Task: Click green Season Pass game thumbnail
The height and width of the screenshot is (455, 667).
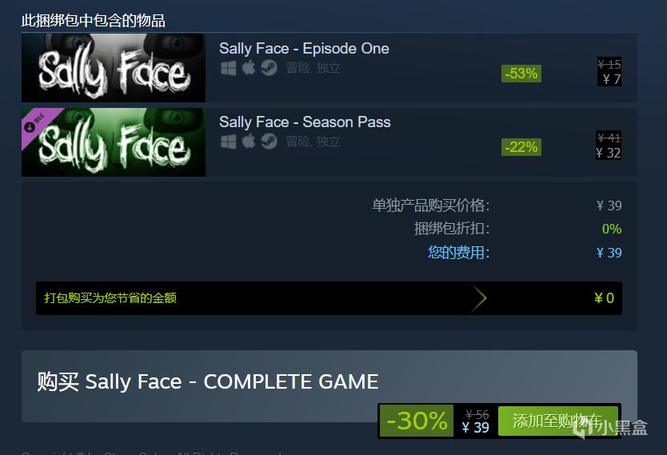Action: [x=114, y=142]
